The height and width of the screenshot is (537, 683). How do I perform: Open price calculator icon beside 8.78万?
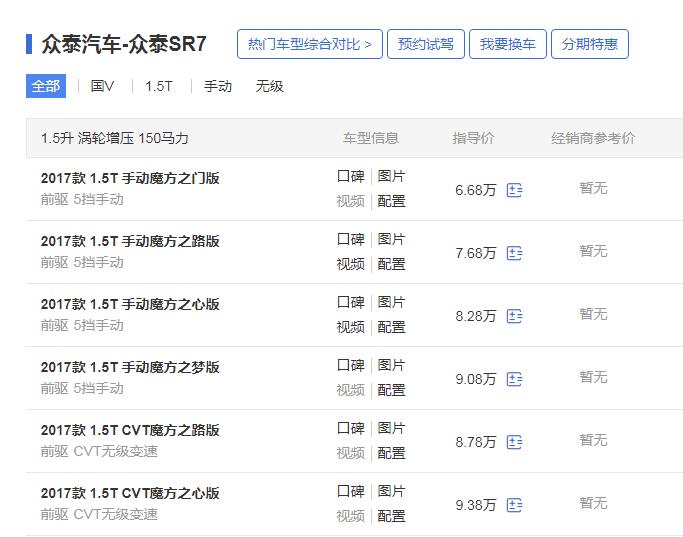[x=514, y=442]
